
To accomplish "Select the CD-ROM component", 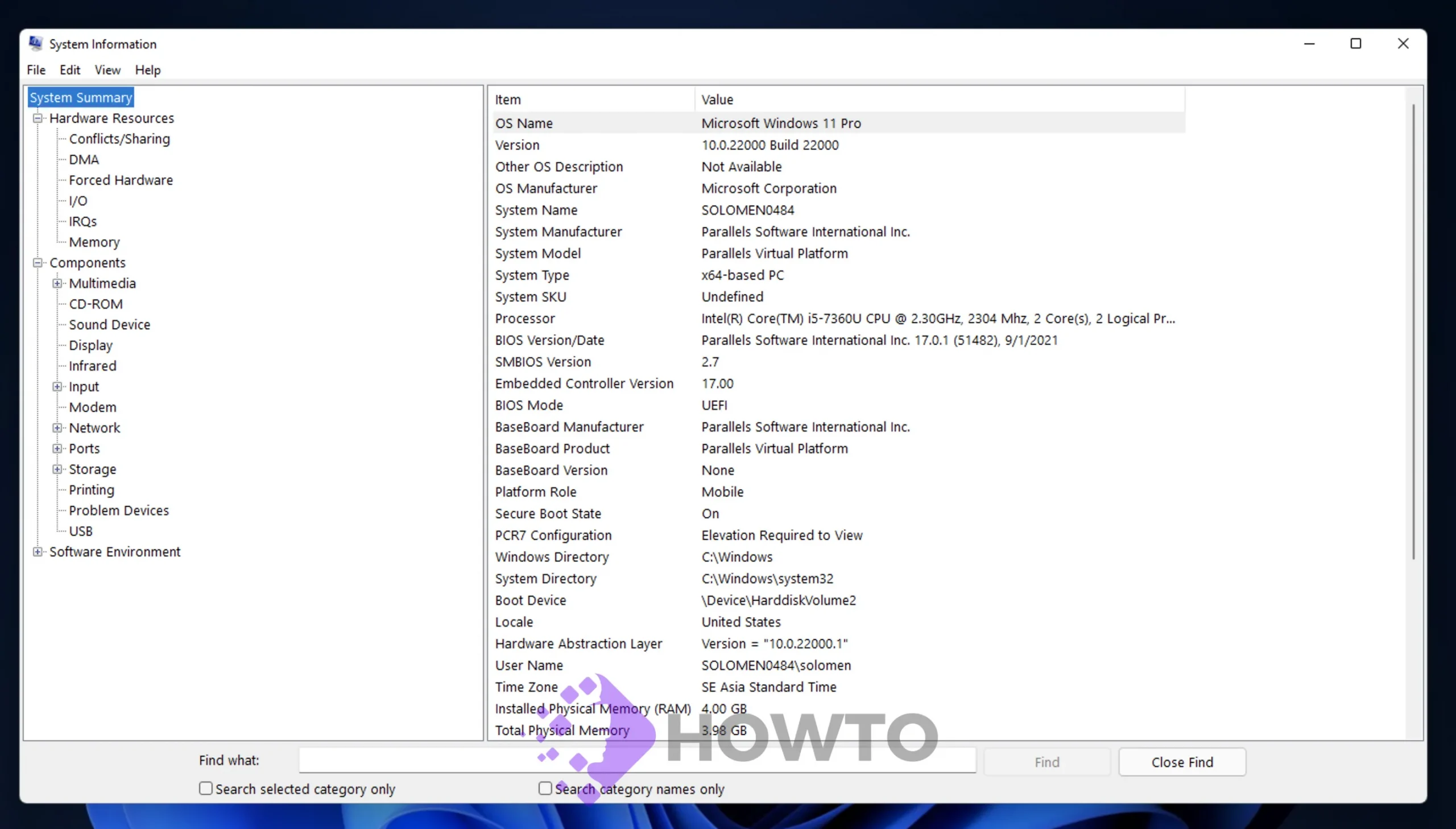I will click(96, 304).
